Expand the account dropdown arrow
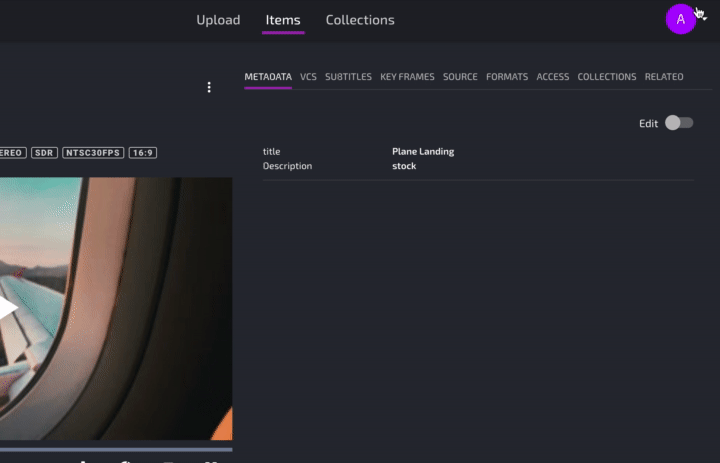This screenshot has width=720, height=463. tap(703, 16)
